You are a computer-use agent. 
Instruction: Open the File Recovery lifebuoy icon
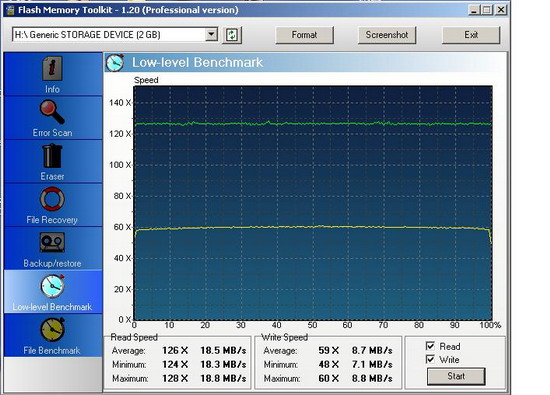tap(52, 199)
